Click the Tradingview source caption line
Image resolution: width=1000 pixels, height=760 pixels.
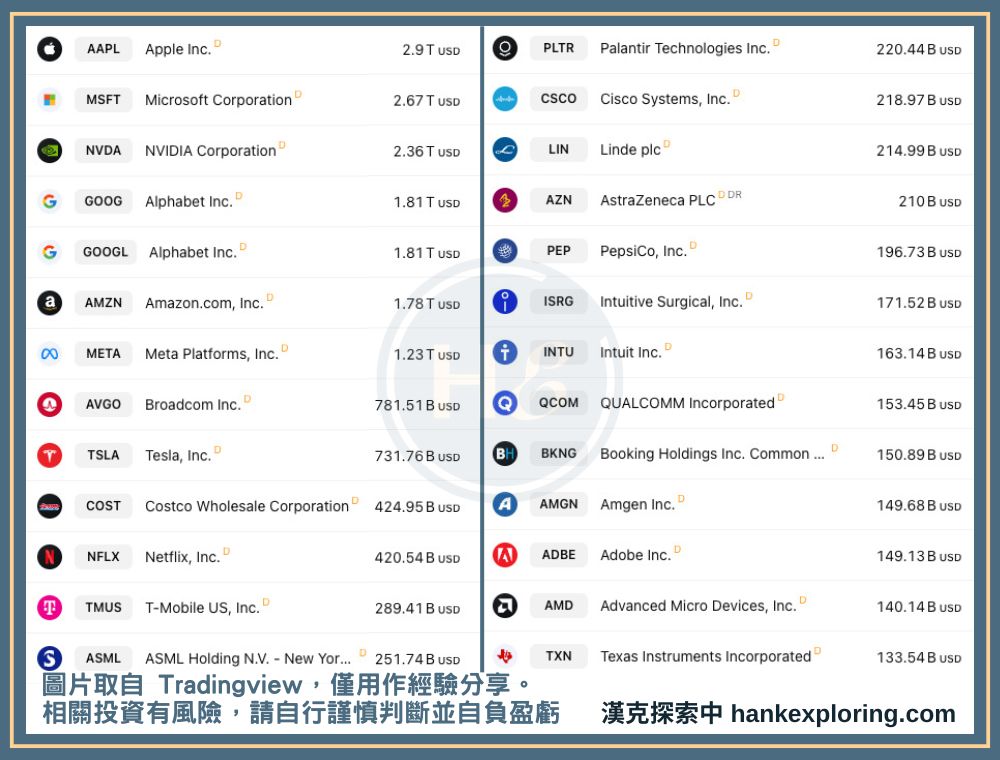point(287,685)
